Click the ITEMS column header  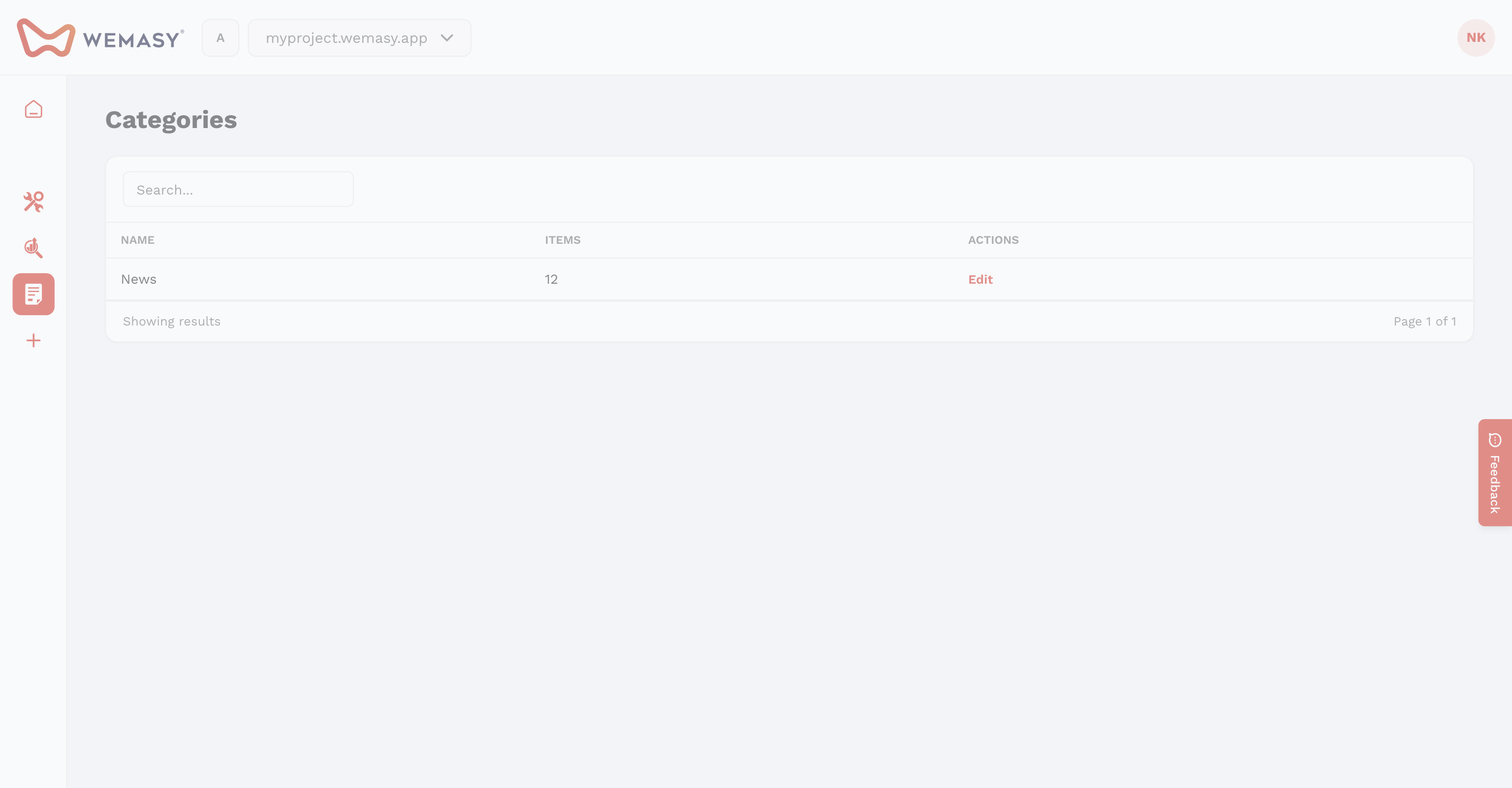(x=562, y=240)
